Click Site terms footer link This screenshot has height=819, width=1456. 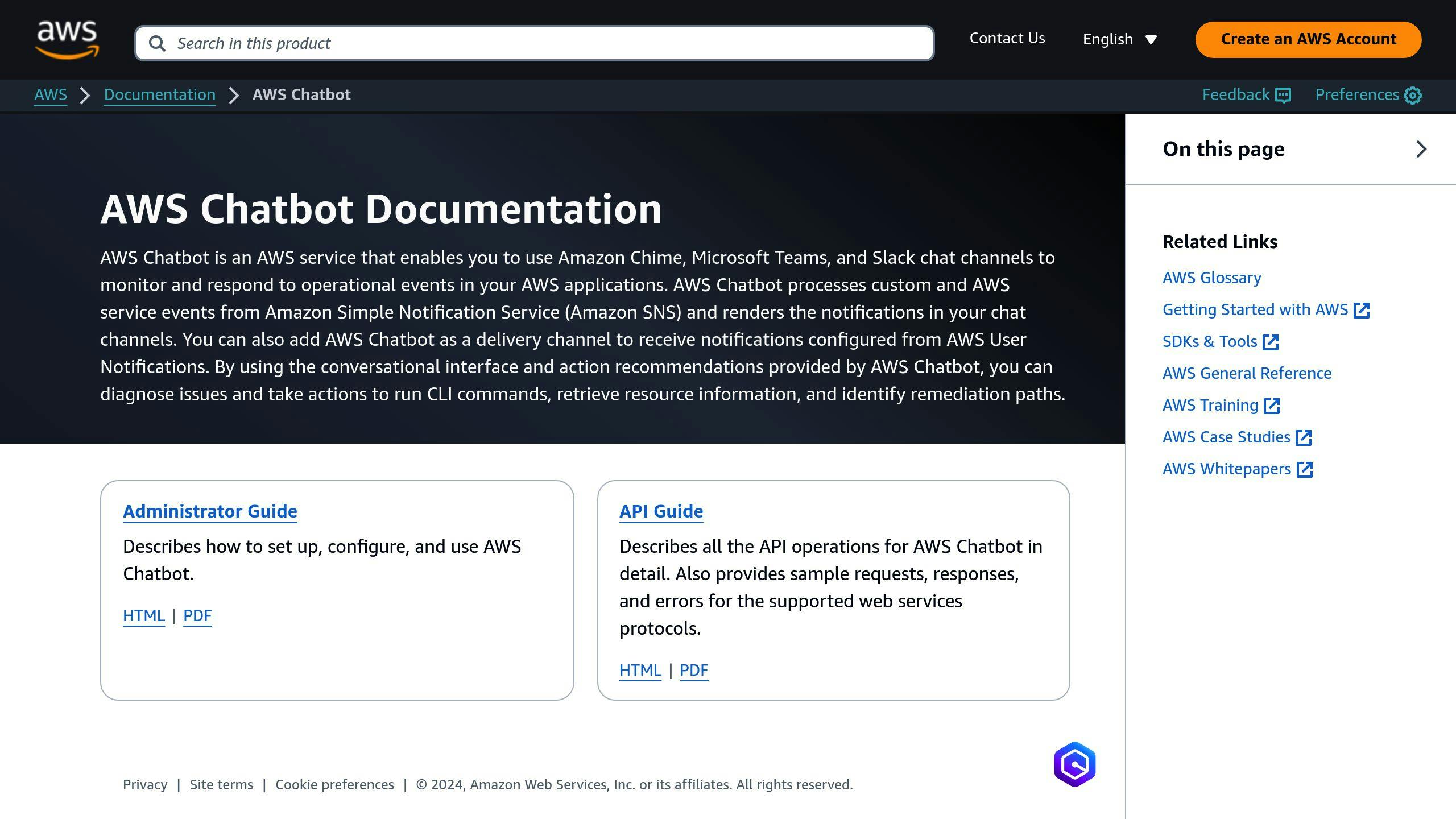tap(221, 785)
